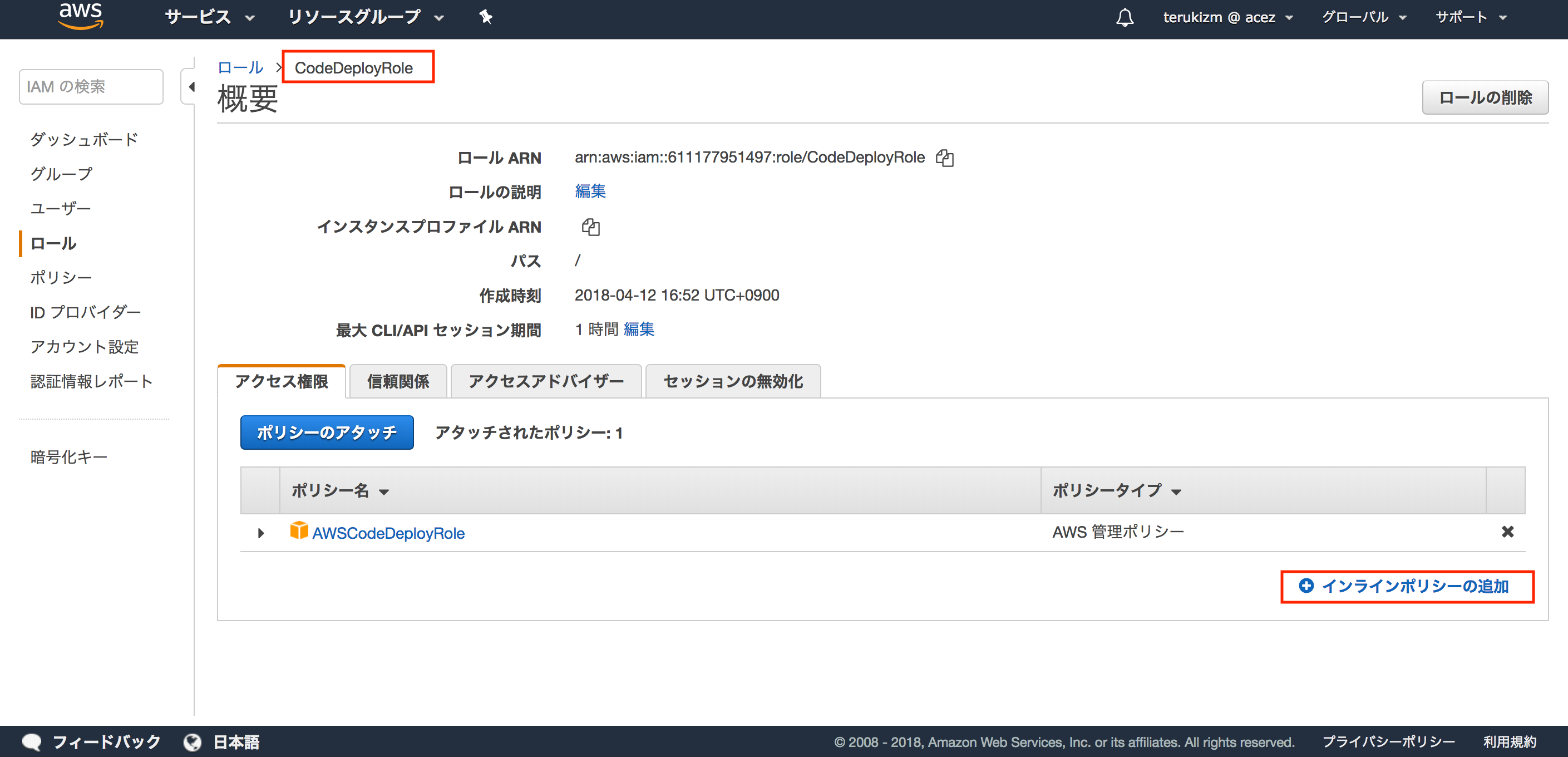The image size is (1568, 757).
Task: Expand the AWSCodeDeployRole policy row
Action: (x=260, y=533)
